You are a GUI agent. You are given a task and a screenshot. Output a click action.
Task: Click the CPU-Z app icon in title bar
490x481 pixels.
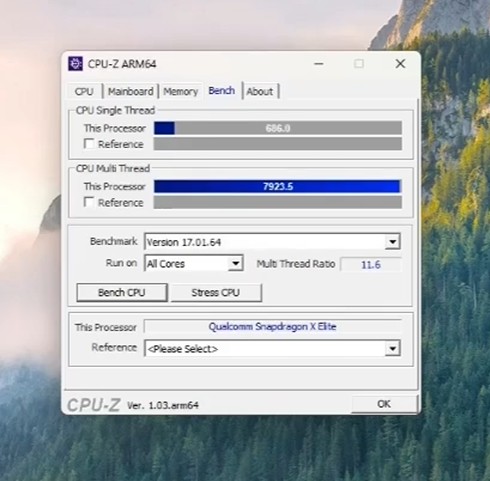coord(75,63)
